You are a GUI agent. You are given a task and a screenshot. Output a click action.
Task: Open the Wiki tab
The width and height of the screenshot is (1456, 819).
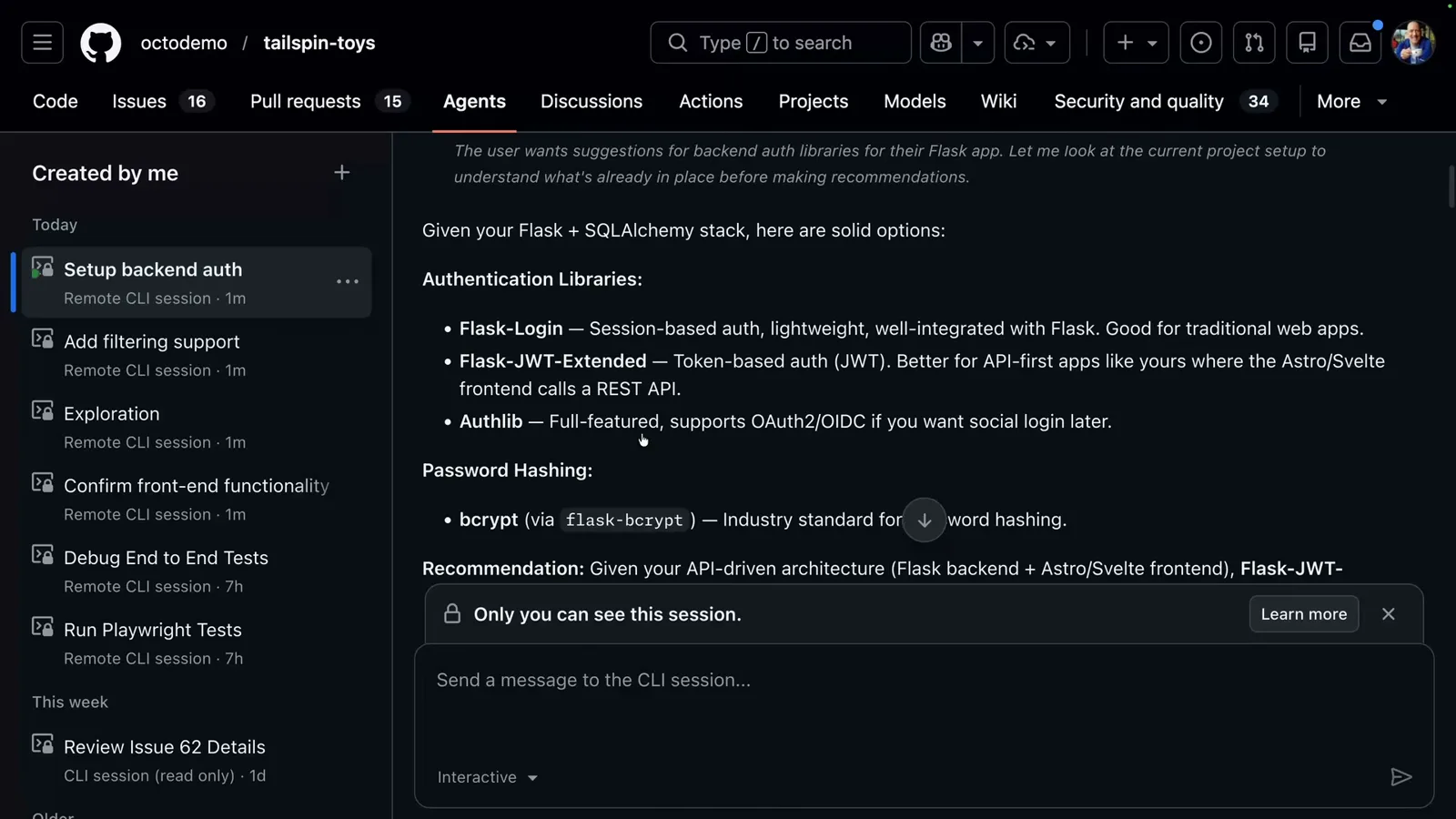tap(998, 101)
